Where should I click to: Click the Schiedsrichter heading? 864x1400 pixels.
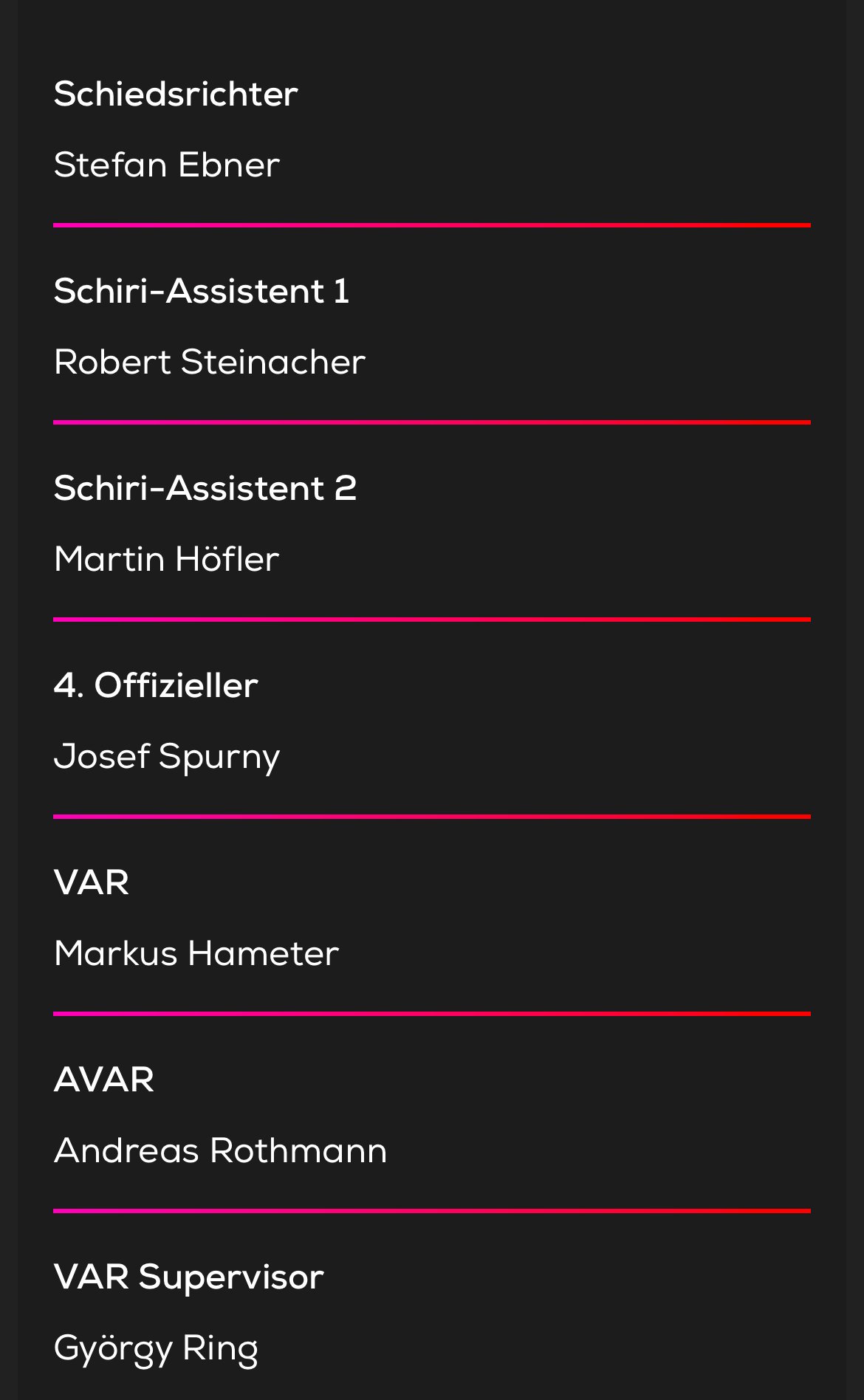coord(176,95)
